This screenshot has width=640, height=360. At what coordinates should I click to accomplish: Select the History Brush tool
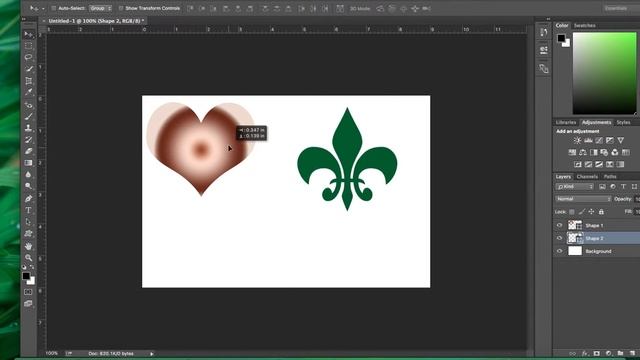point(28,140)
